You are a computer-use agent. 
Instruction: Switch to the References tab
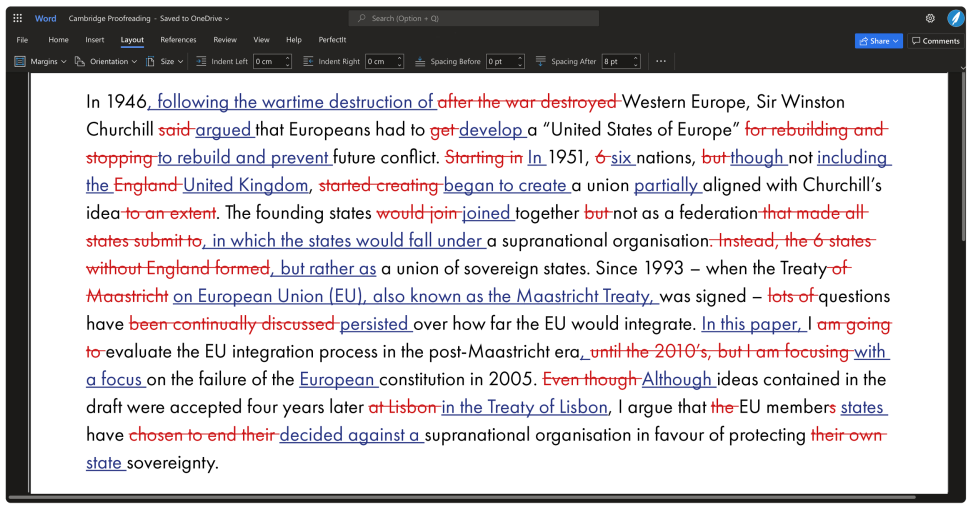click(x=178, y=40)
